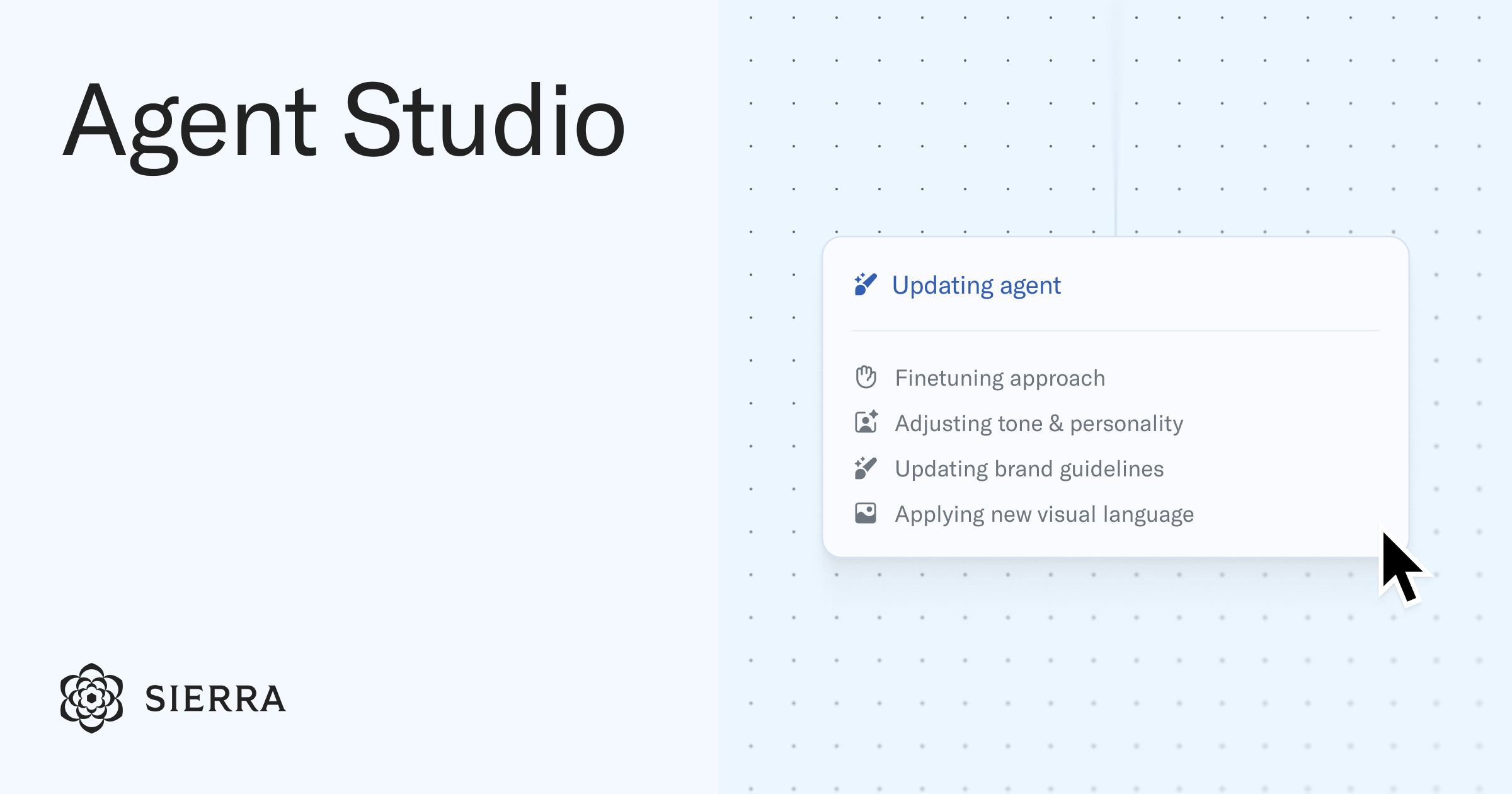This screenshot has height=794, width=1512.
Task: Select 'Adjusting tone & personality' text
Action: click(1039, 423)
